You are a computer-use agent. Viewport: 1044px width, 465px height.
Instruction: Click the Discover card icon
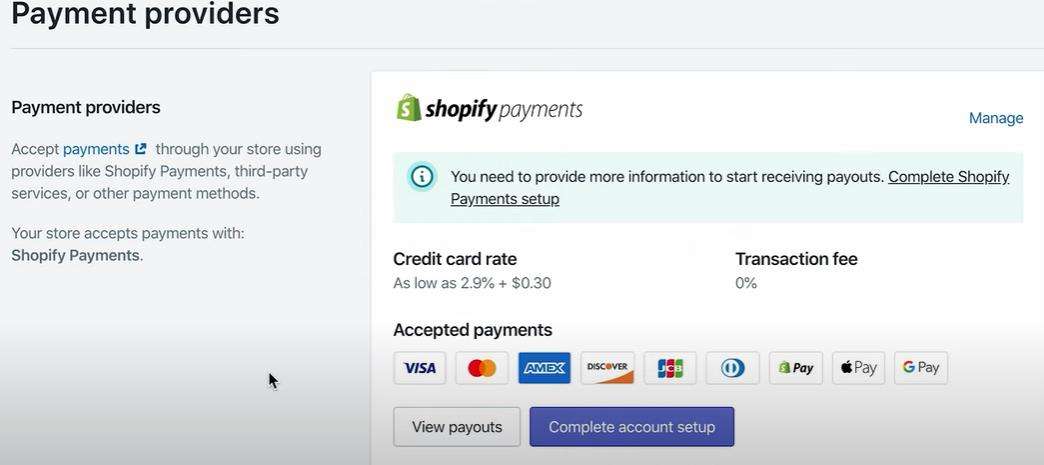coord(607,368)
